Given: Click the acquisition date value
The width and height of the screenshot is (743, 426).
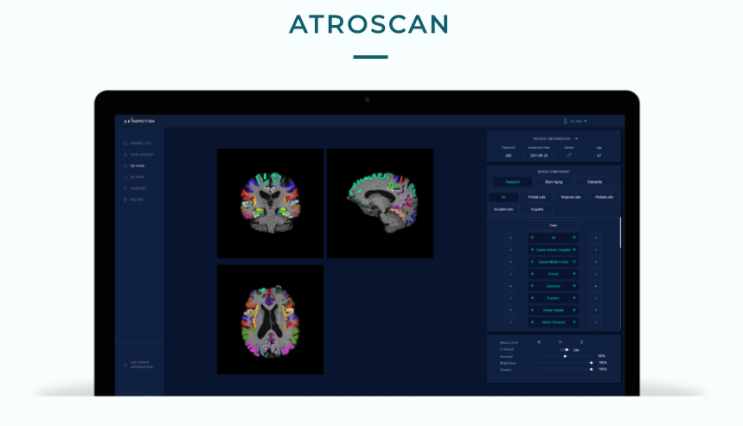Looking at the screenshot, I should coord(539,155).
